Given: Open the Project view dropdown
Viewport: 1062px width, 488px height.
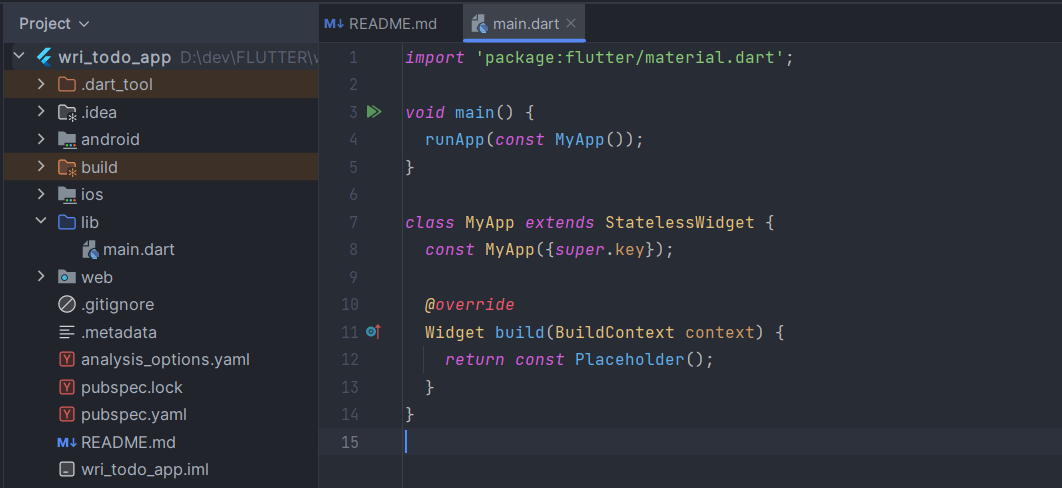Looking at the screenshot, I should [54, 23].
